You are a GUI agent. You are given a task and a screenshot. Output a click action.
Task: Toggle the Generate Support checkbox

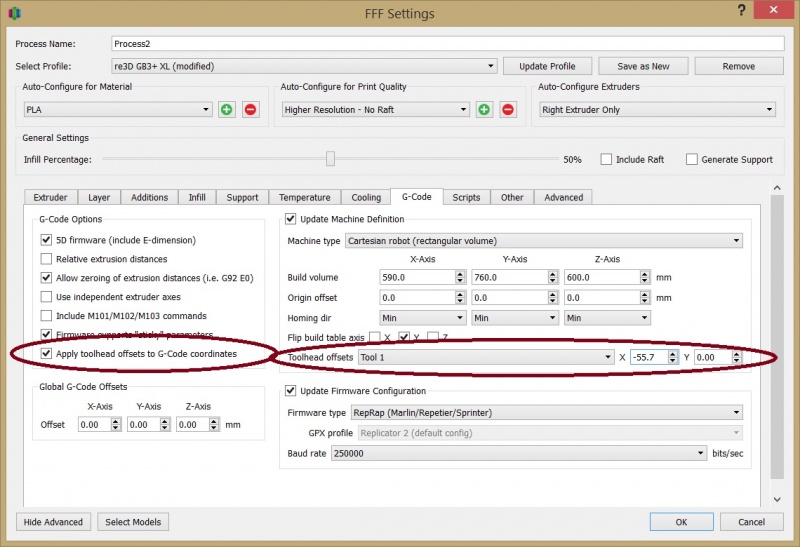pos(692,159)
